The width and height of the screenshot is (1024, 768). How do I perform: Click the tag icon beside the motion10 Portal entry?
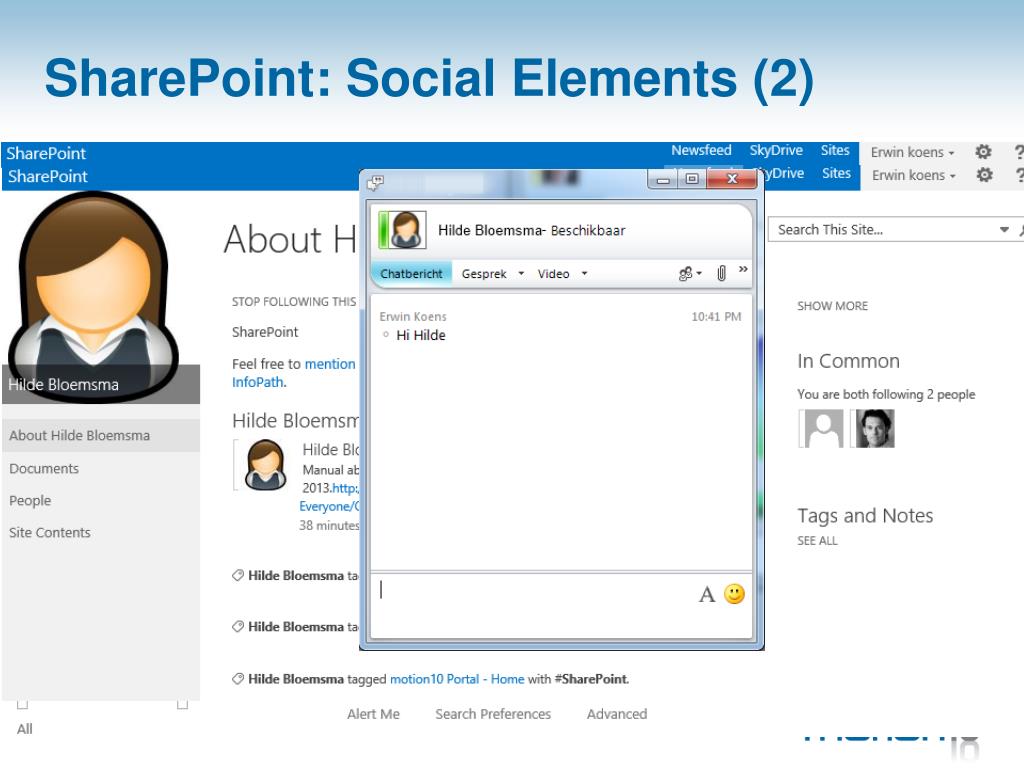(238, 679)
